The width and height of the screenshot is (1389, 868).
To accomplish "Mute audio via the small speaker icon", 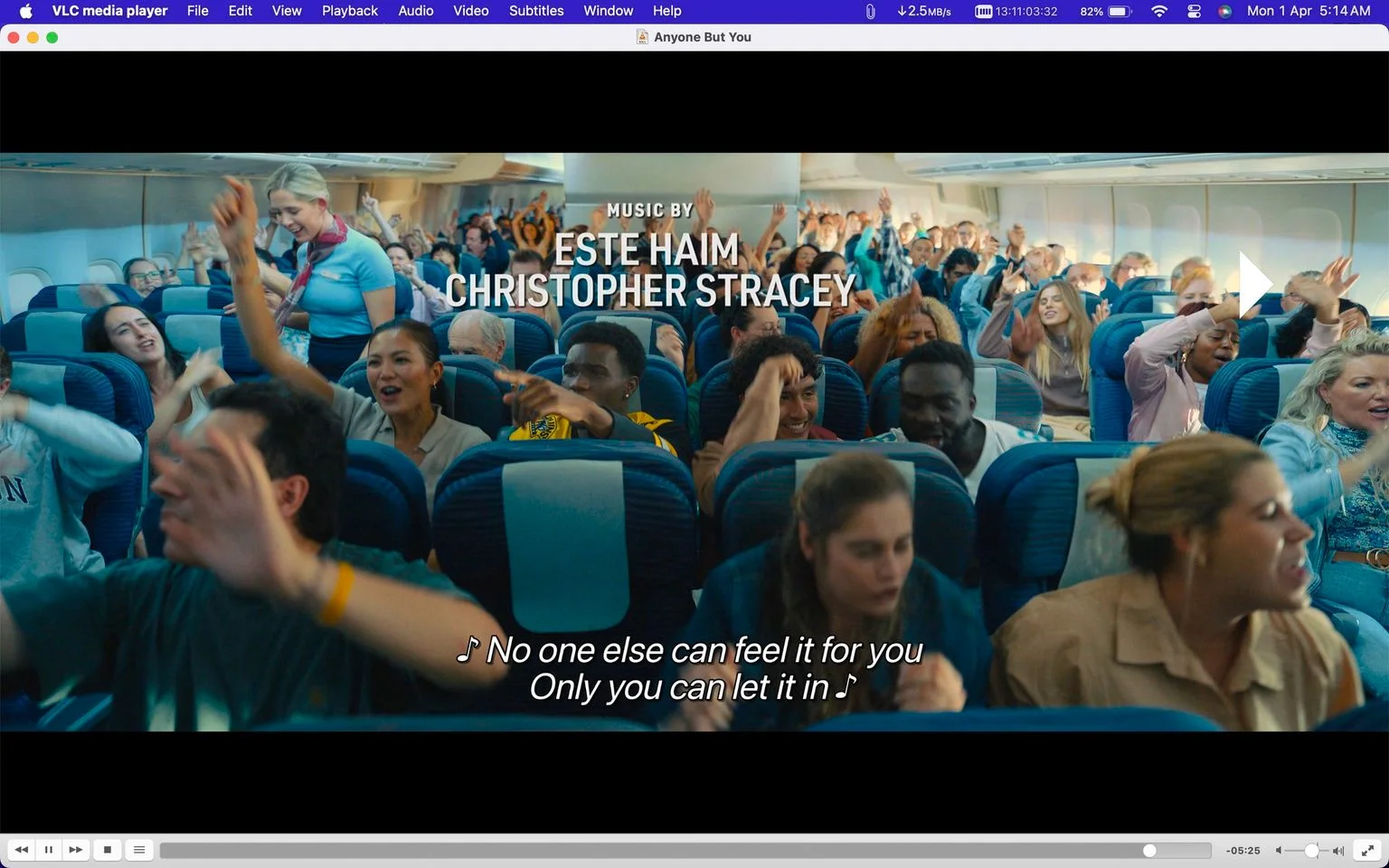I will (x=1279, y=851).
